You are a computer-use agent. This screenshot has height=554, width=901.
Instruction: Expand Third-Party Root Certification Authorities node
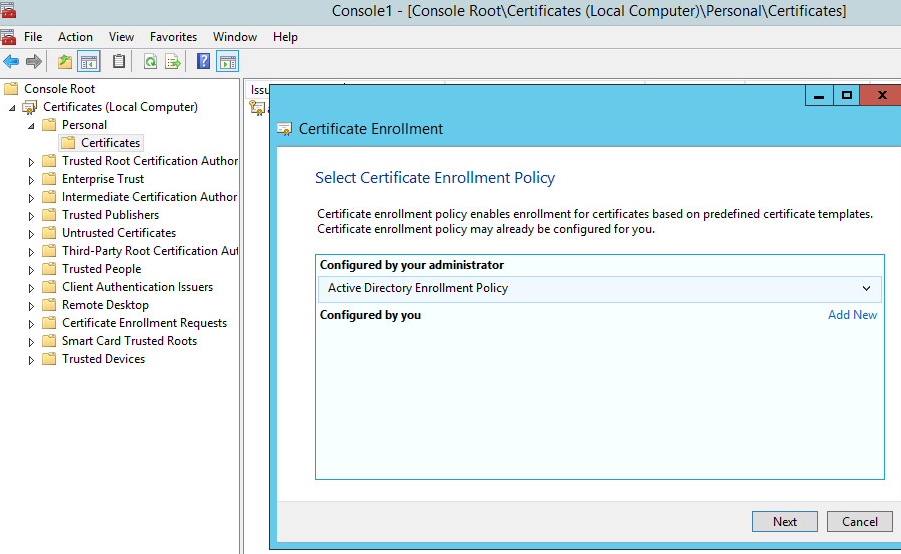click(31, 252)
